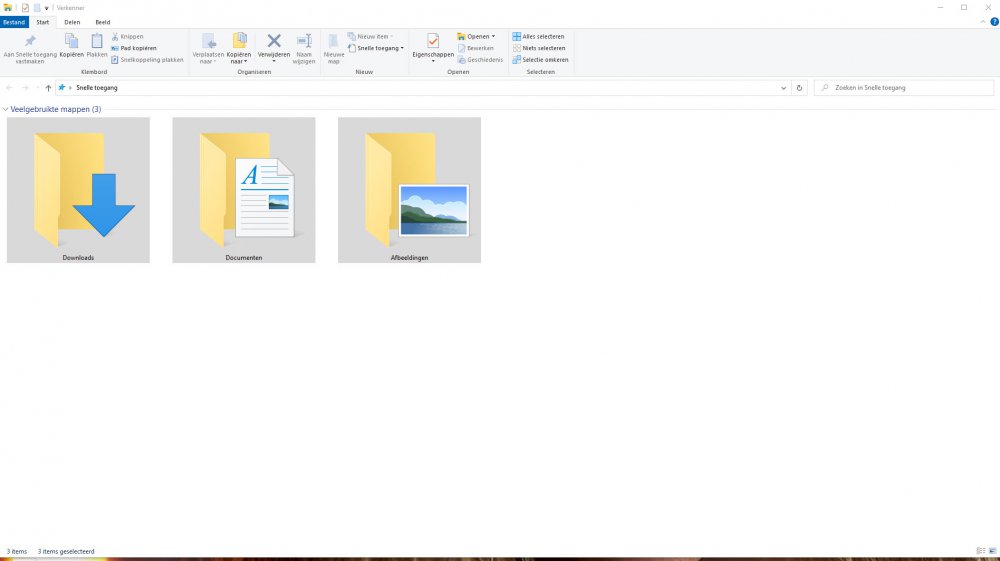The image size is (1000, 561).
Task: Open the quick access toolbar customize dropdown
Action: [x=47, y=8]
